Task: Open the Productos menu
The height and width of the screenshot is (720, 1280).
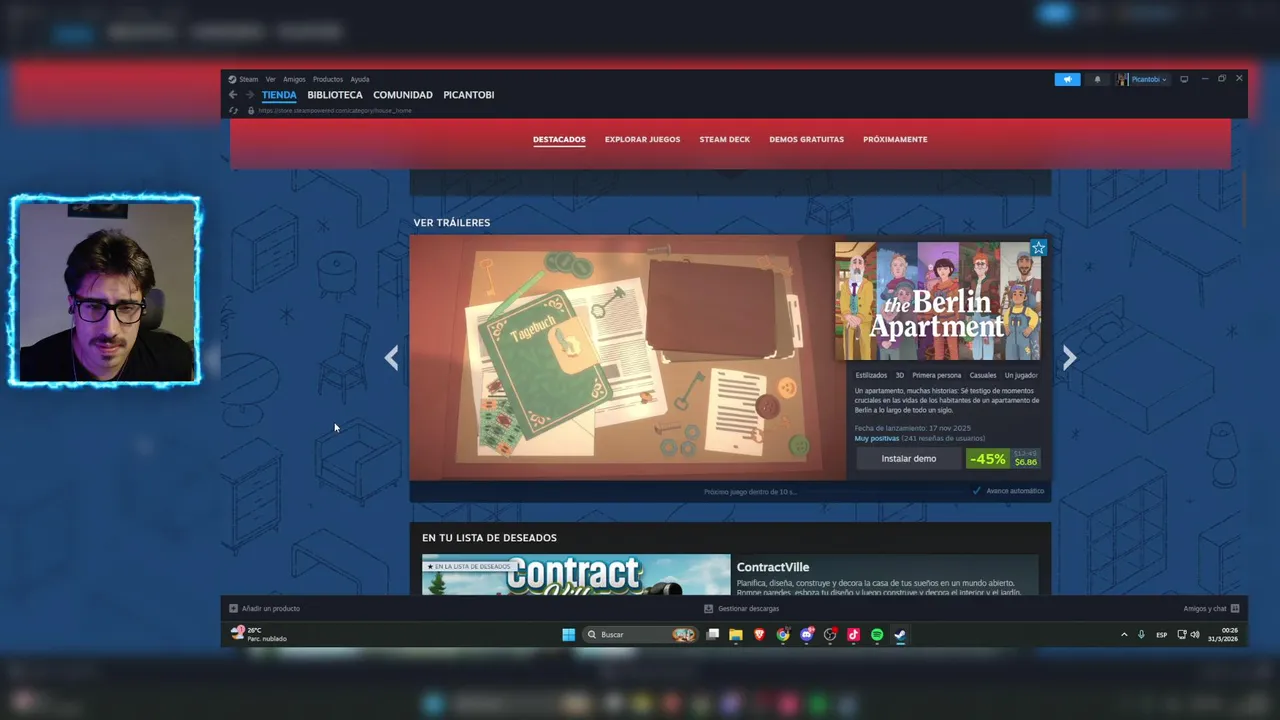Action: [x=328, y=79]
